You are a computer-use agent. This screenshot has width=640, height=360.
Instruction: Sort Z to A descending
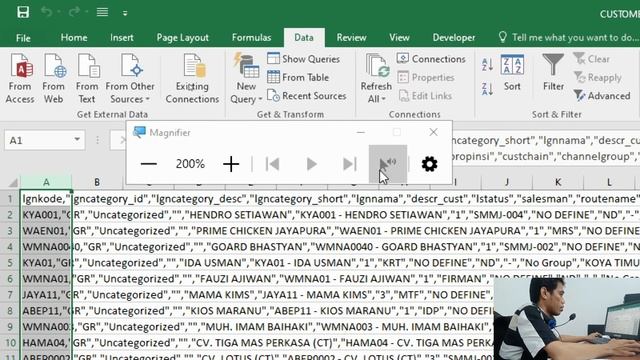[487, 88]
